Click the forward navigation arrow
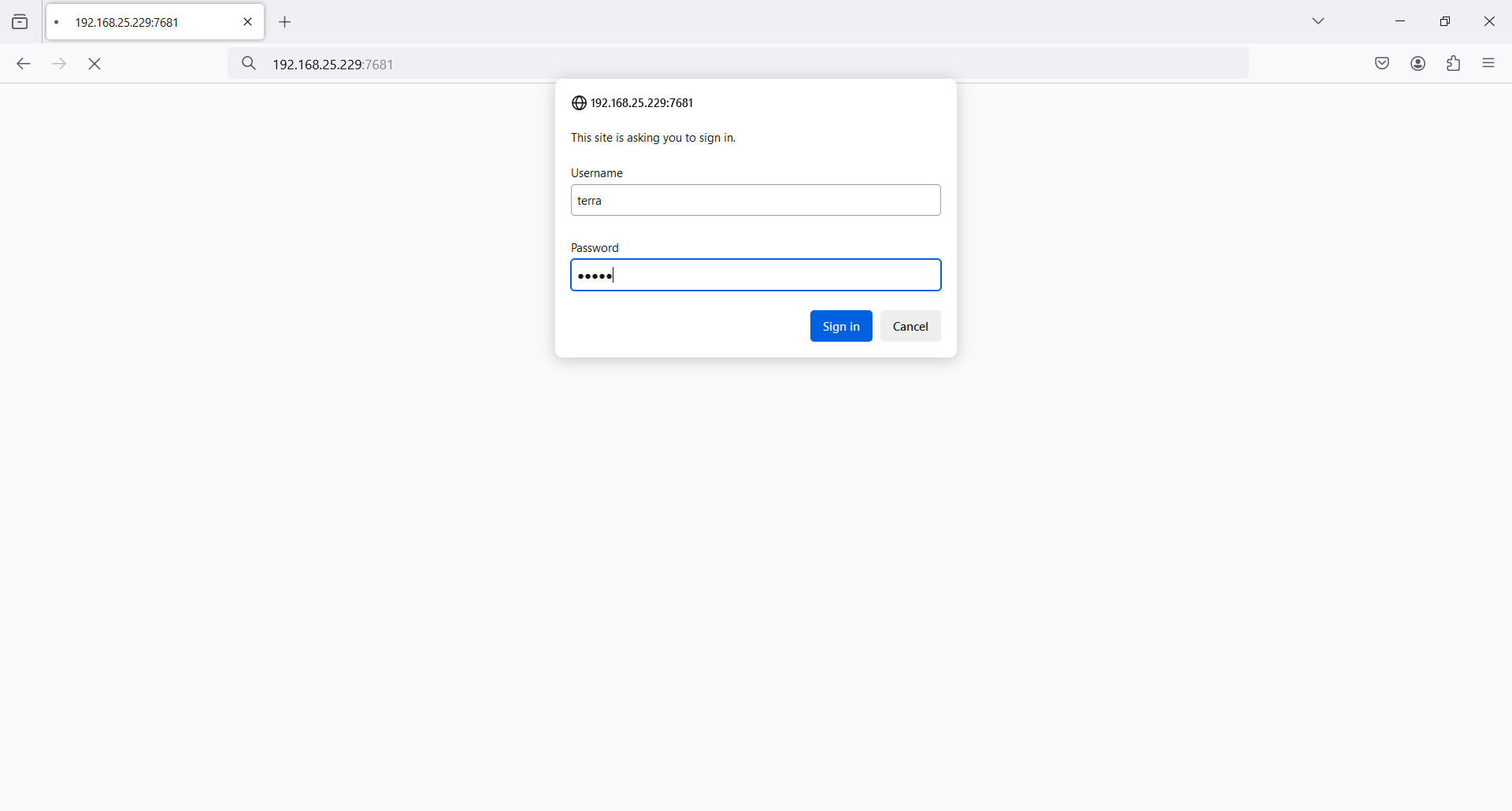 point(59,64)
